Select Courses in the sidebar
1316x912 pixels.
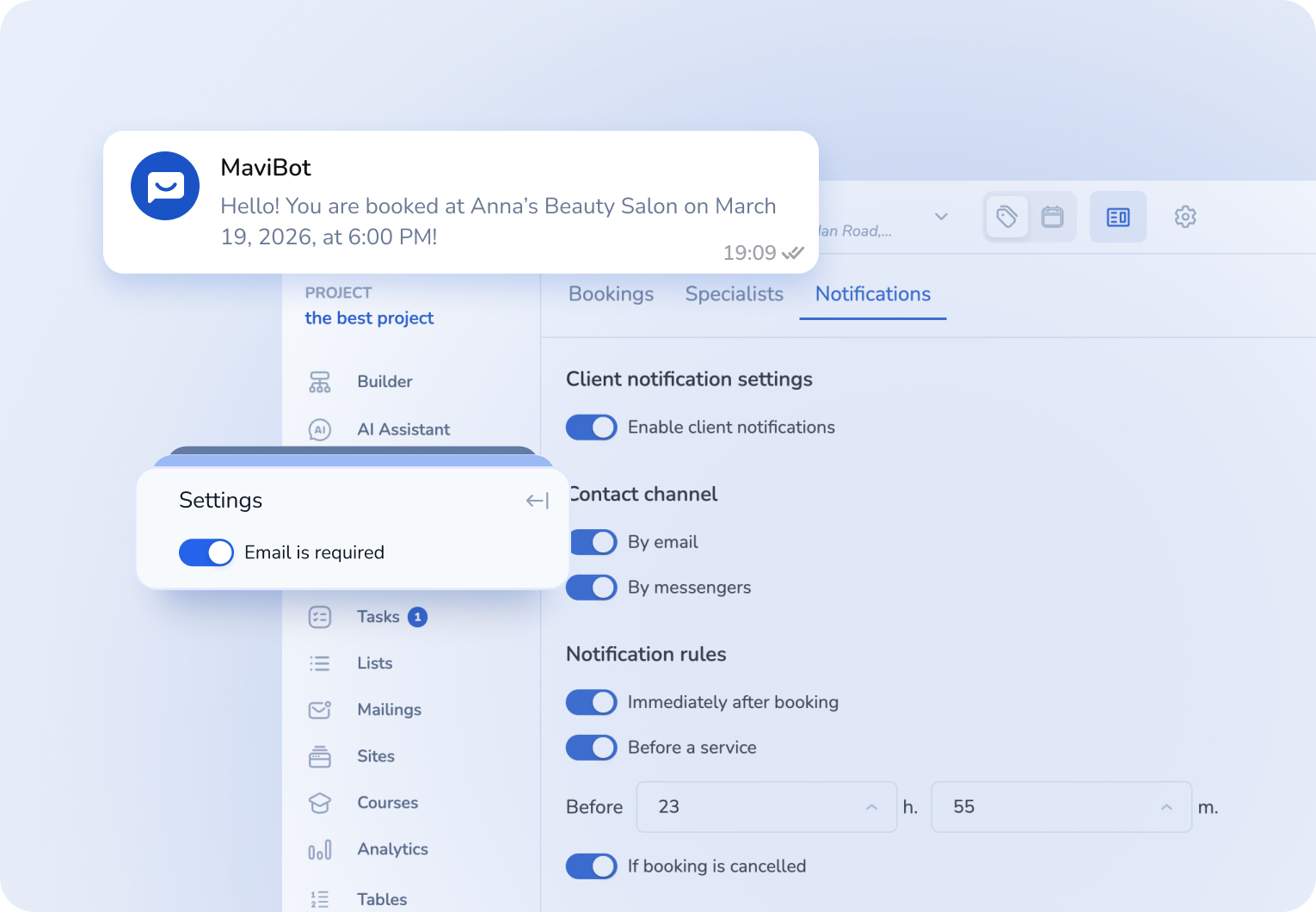tap(387, 802)
